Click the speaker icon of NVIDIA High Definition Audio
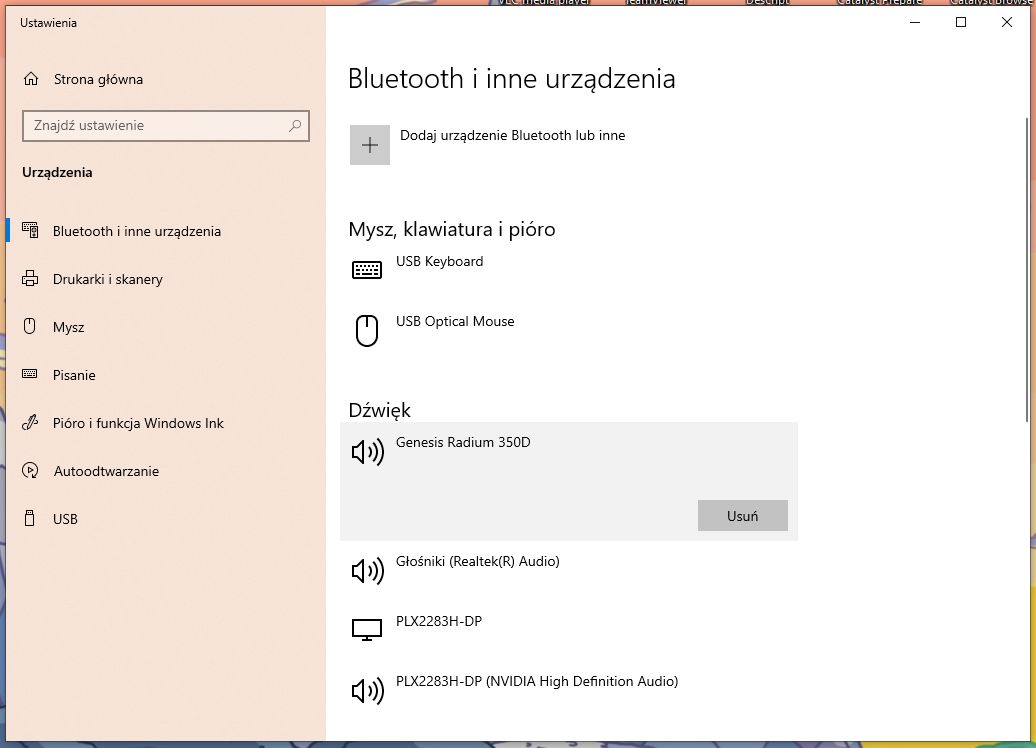Image resolution: width=1036 pixels, height=748 pixels. tap(367, 691)
